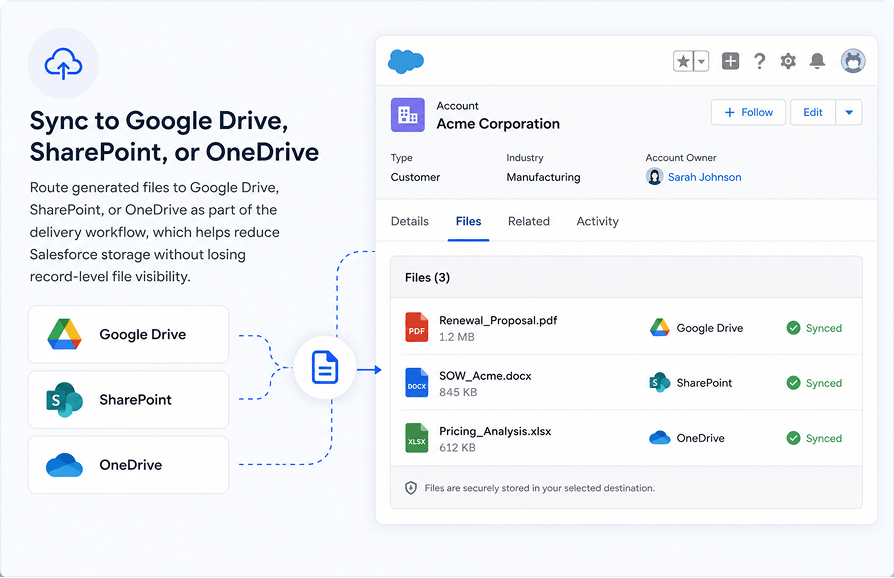Click the large Google Drive logo
The height and width of the screenshot is (578, 894).
point(64,334)
